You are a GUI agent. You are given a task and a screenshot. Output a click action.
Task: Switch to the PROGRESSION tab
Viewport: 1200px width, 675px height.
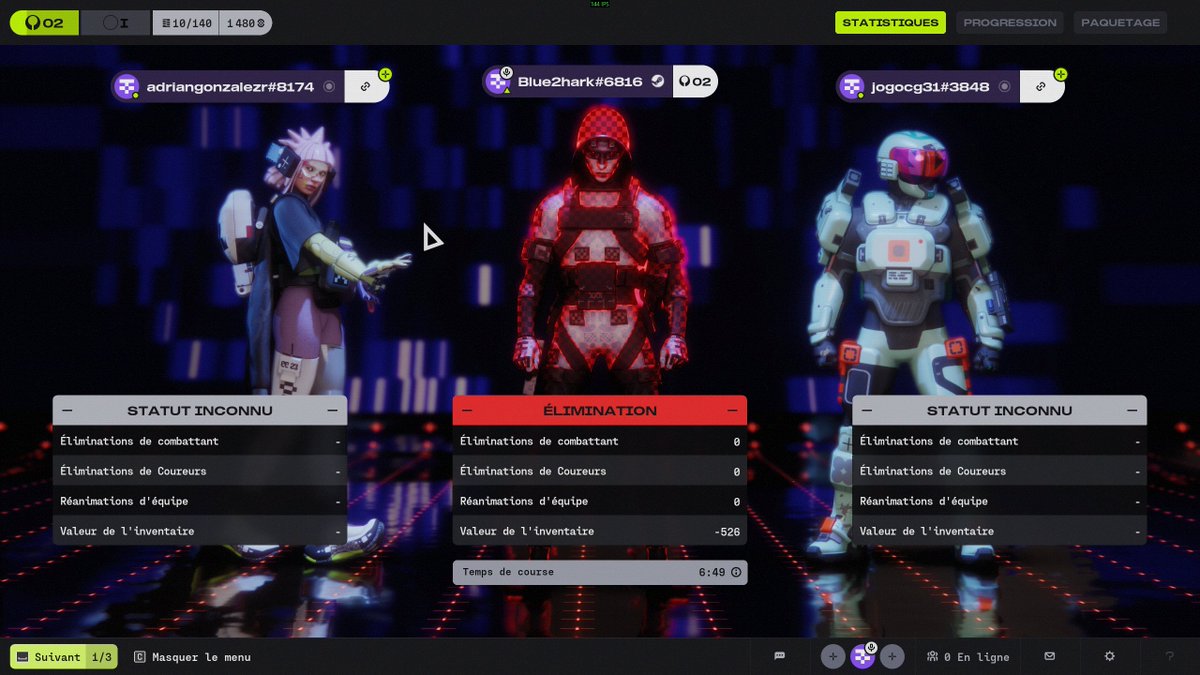[1009, 22]
